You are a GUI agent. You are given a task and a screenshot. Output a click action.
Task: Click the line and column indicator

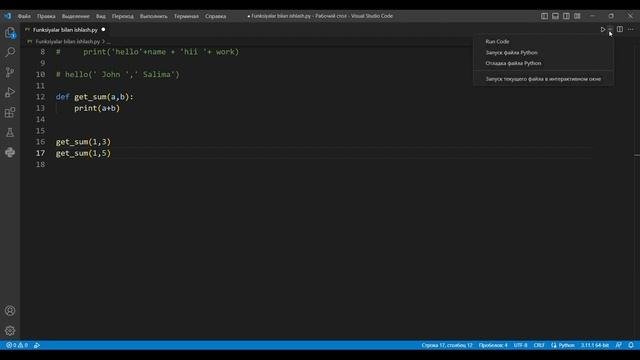click(447, 345)
